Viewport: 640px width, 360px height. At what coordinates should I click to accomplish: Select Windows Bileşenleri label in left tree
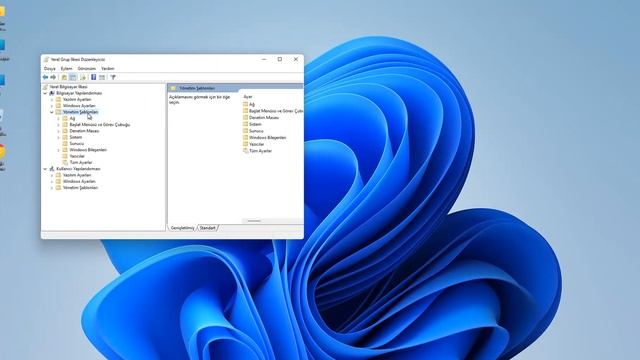tap(88, 150)
